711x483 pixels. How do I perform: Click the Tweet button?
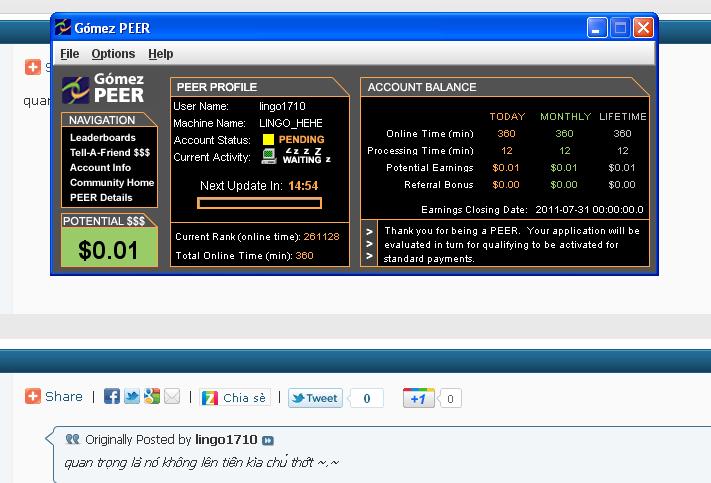[x=315, y=398]
